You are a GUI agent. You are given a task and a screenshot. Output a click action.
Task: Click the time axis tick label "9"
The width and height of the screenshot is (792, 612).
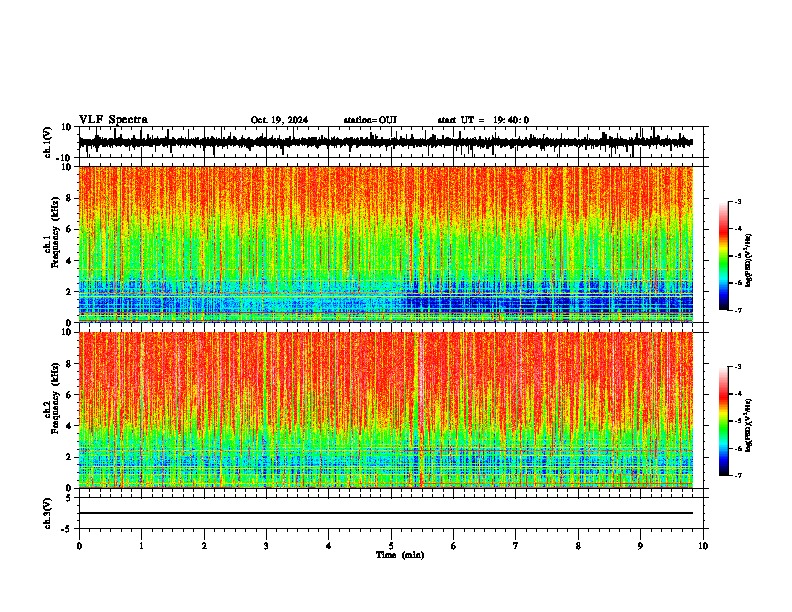coord(640,546)
